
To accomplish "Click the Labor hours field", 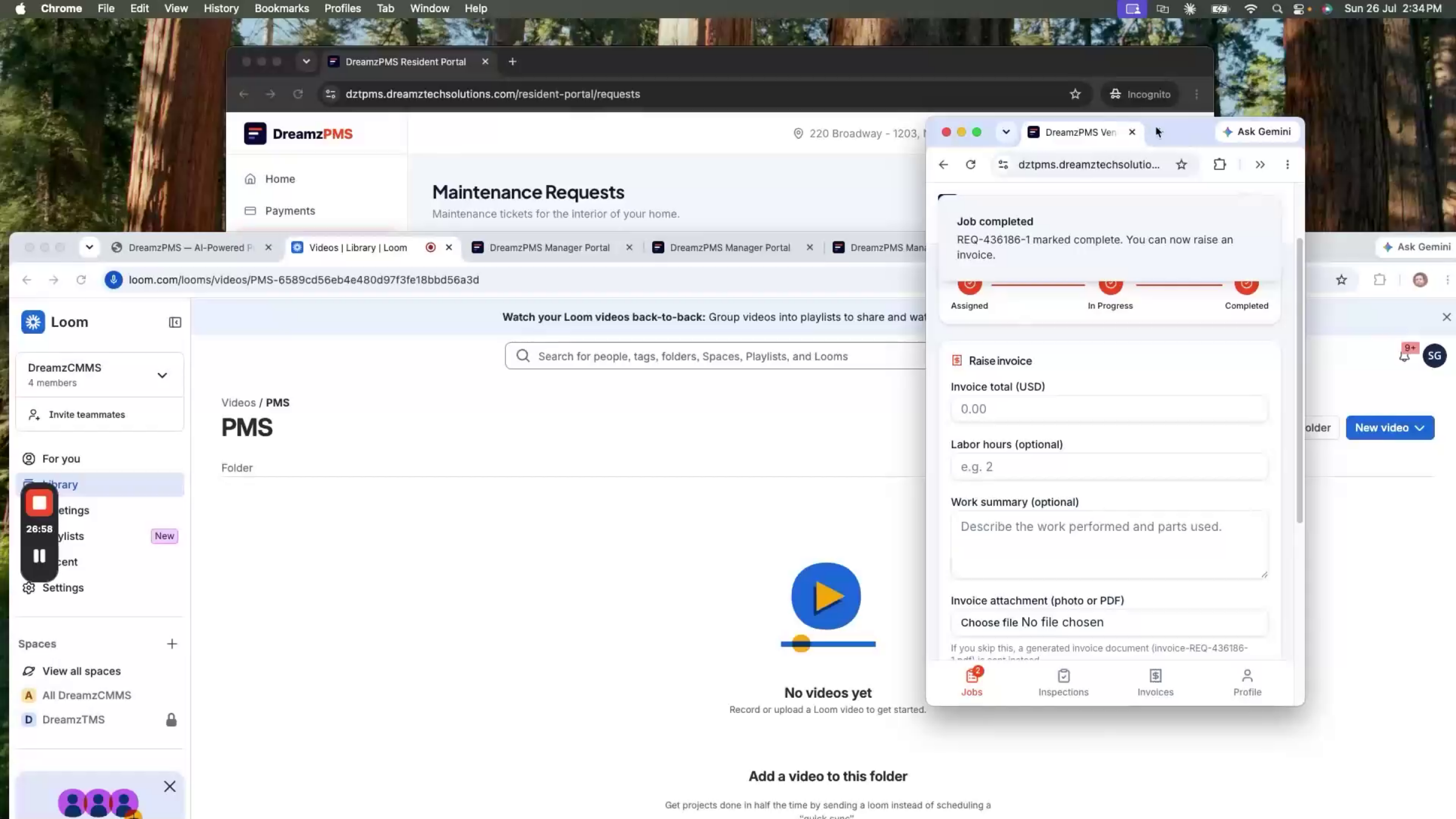I will pyautogui.click(x=1109, y=467).
